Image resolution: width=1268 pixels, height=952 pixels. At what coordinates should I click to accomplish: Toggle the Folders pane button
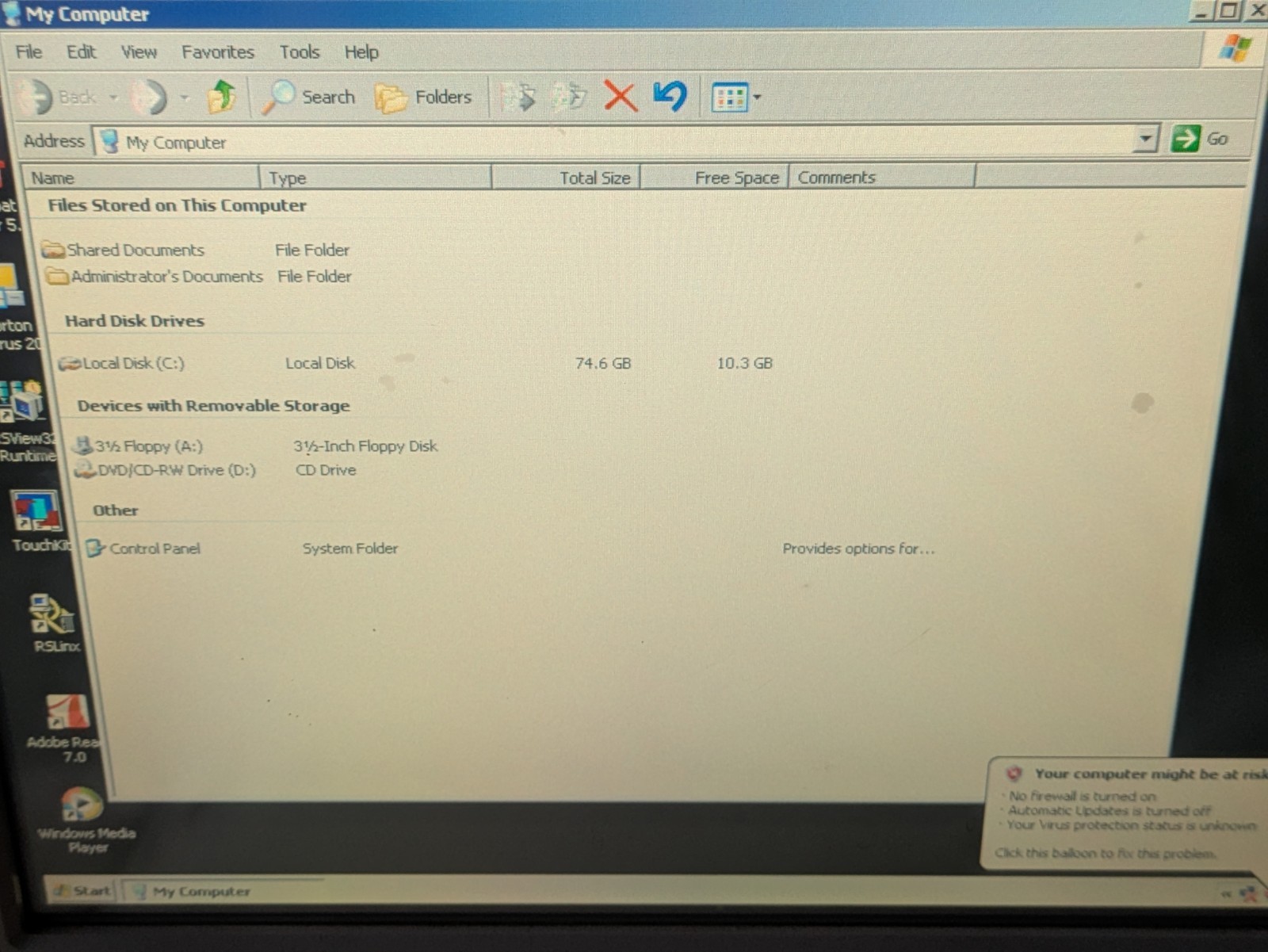coord(423,97)
